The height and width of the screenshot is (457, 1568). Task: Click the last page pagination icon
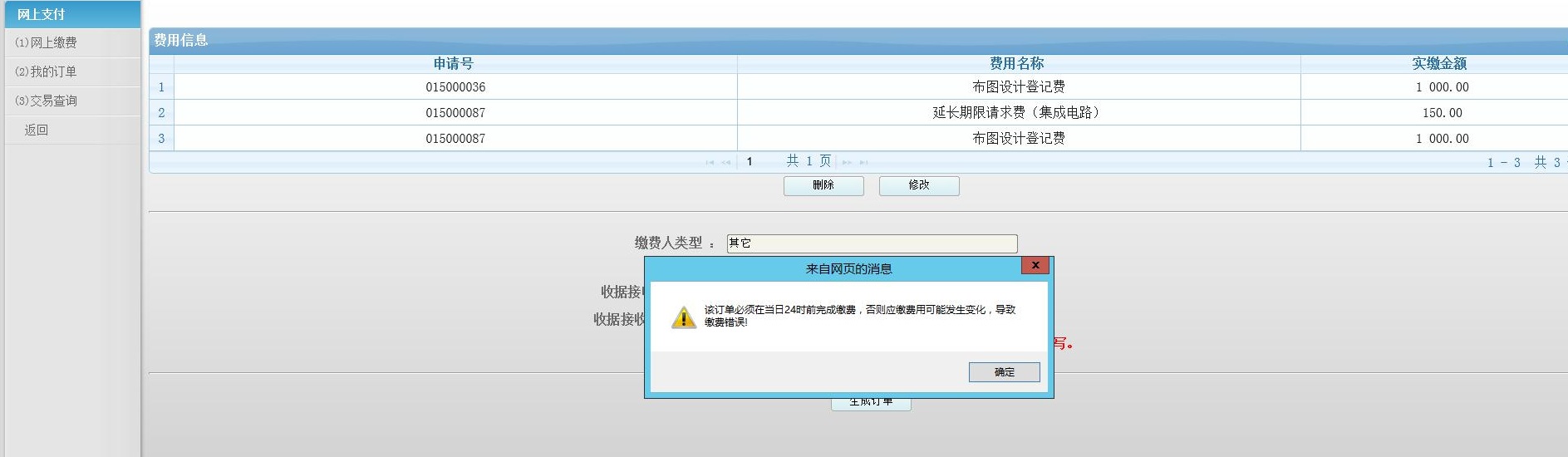point(863,163)
